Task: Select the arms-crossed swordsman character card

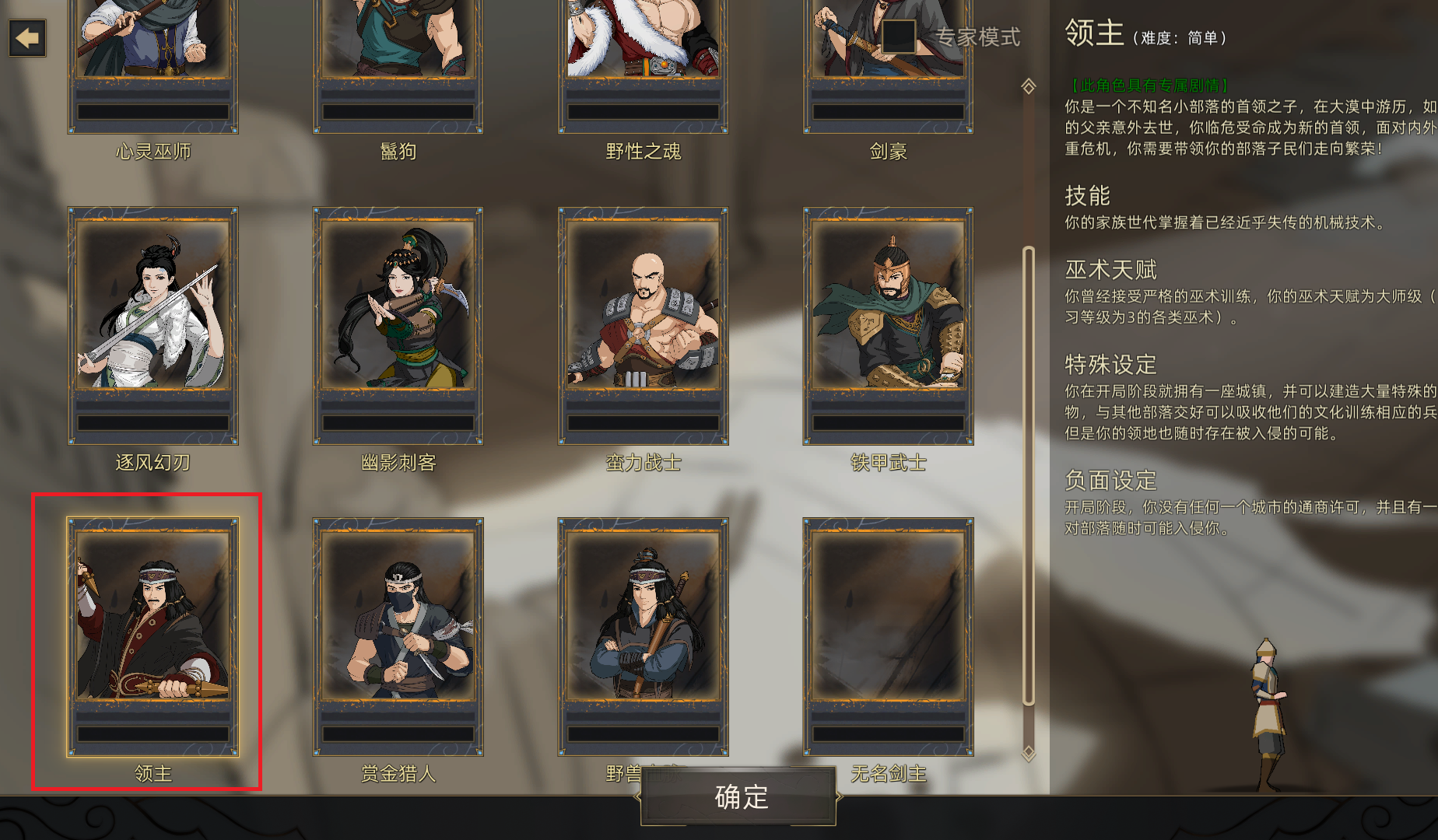Action: [x=644, y=637]
